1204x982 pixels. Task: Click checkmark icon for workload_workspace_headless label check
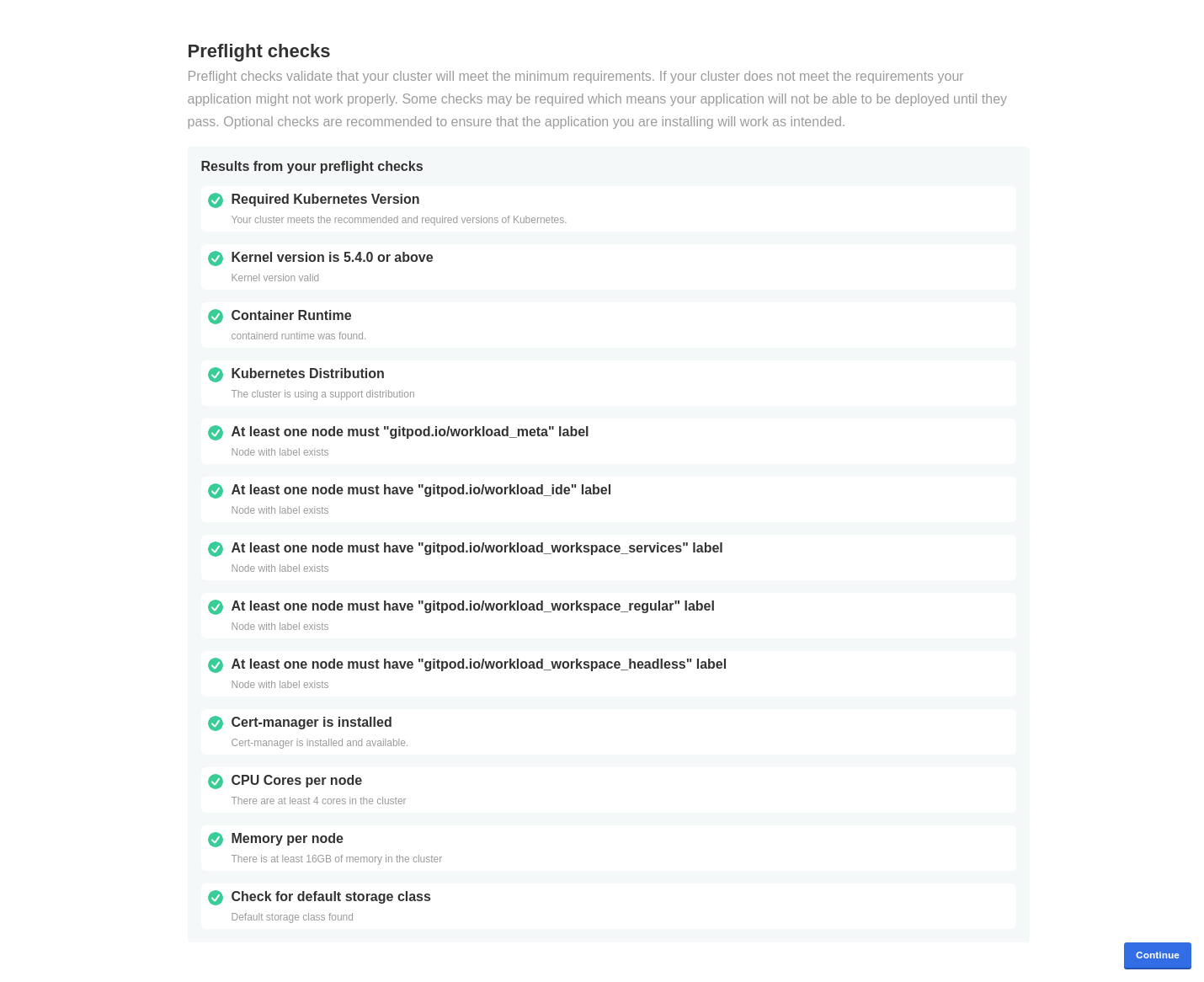216,665
